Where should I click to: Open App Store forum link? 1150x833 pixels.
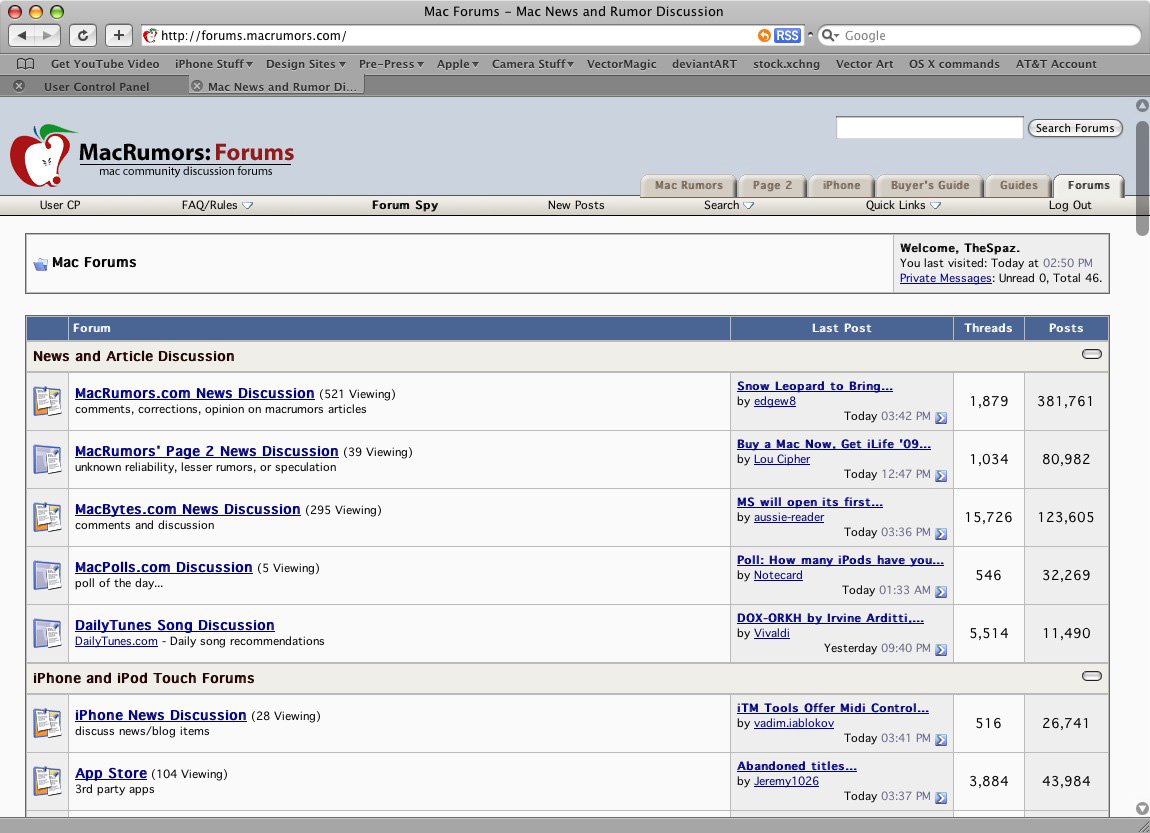point(111,773)
